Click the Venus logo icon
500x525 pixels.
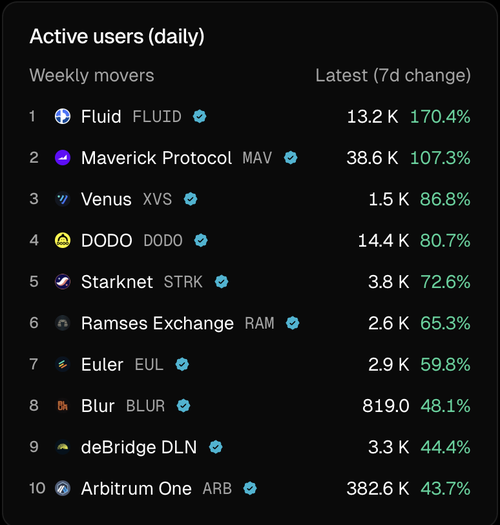point(63,199)
